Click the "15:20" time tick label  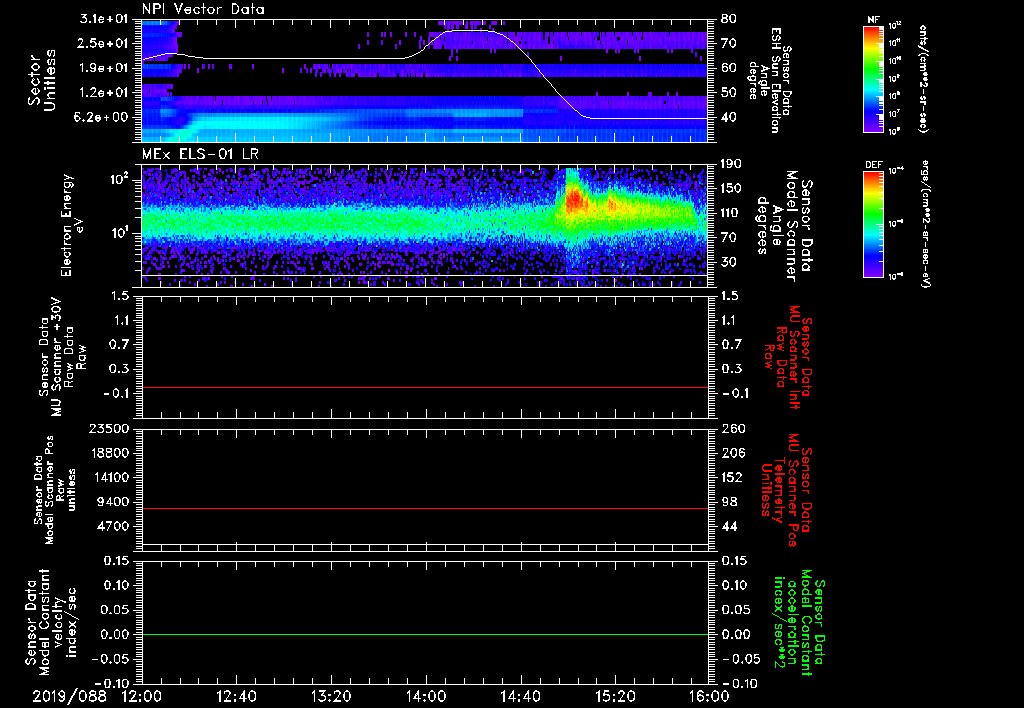pos(615,697)
